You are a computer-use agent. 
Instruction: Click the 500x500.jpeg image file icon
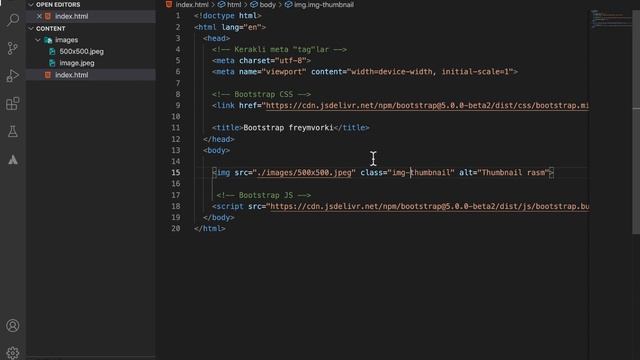pos(52,51)
